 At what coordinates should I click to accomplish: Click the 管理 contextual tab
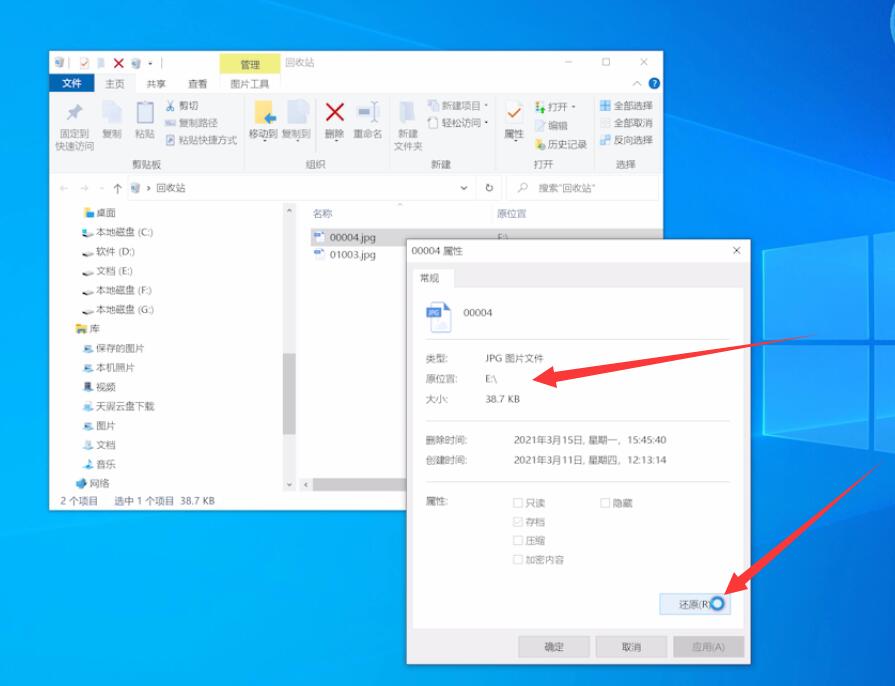coord(249,64)
